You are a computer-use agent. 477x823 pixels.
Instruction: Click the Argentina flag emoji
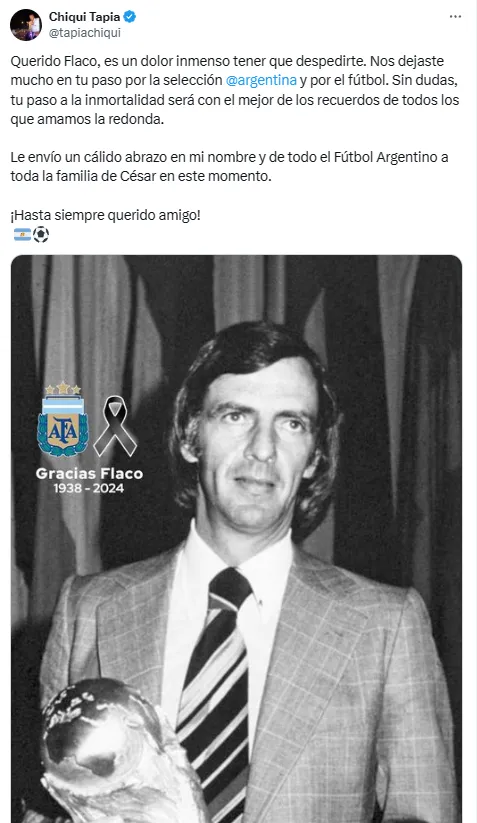(22, 235)
